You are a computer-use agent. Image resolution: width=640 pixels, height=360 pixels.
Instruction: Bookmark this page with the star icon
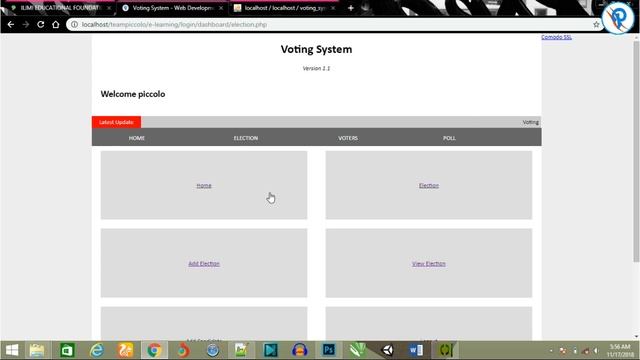tap(596, 24)
